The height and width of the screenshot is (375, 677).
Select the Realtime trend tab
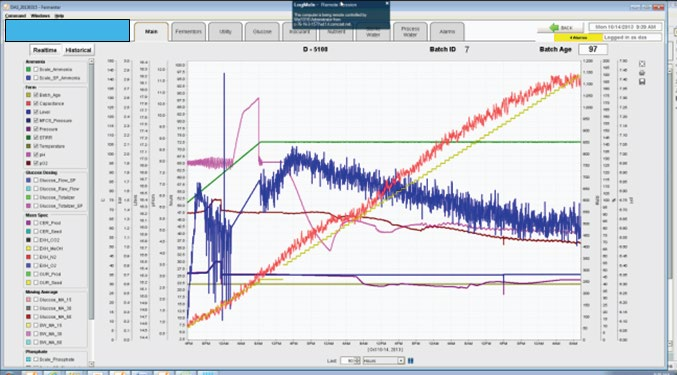(x=45, y=50)
